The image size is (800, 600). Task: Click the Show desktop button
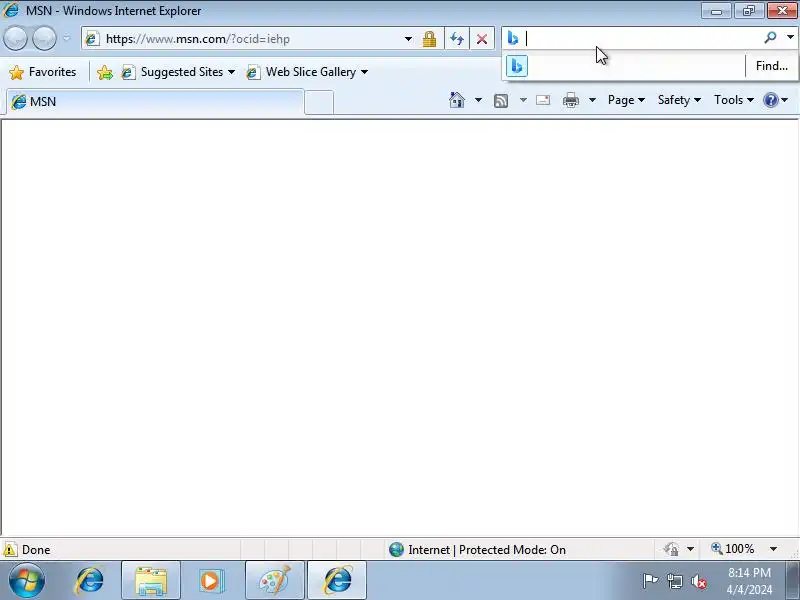793,581
